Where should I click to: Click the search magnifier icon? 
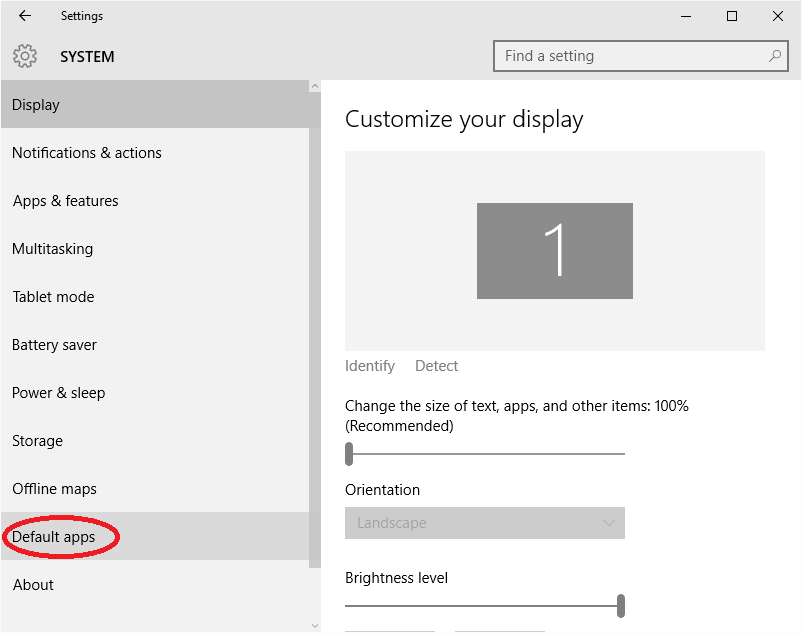coord(775,56)
